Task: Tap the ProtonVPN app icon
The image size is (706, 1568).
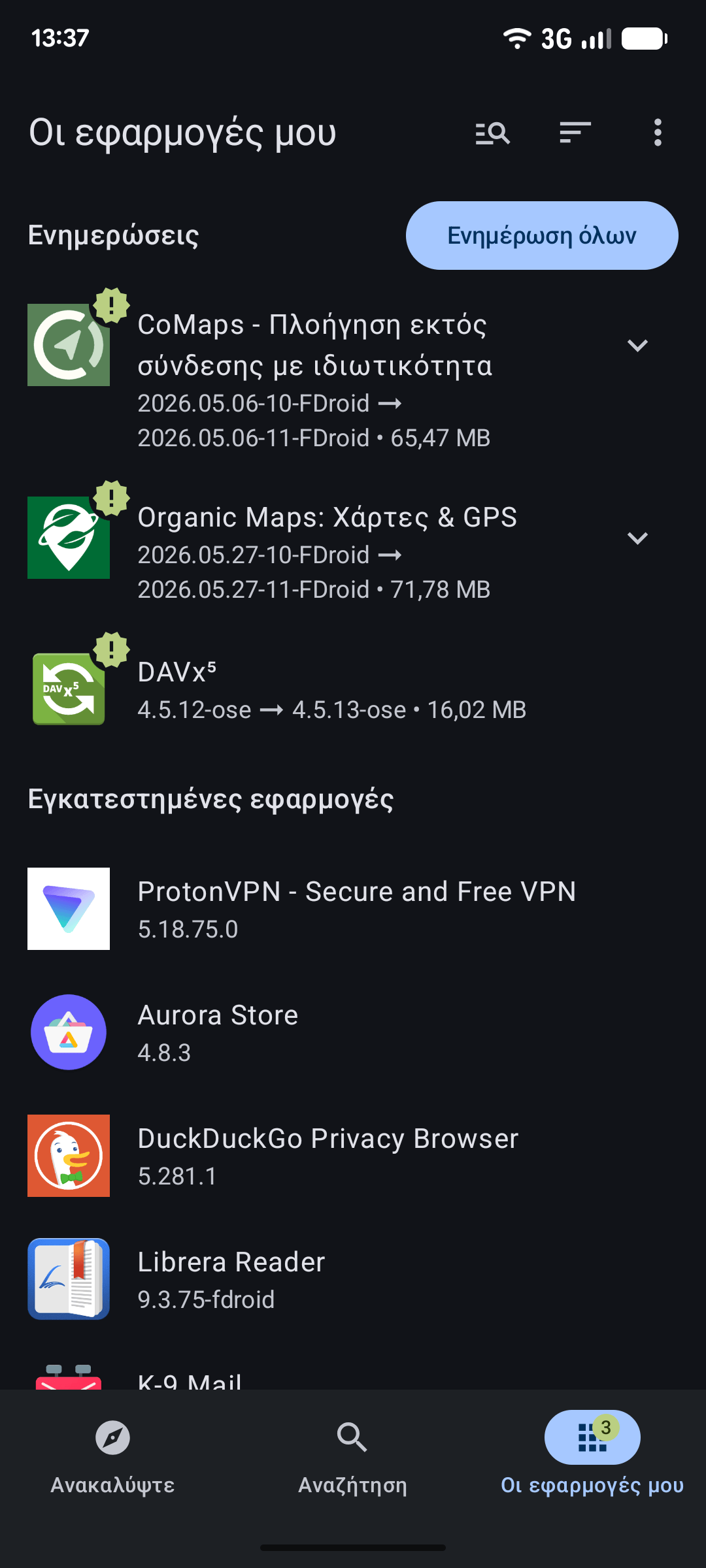Action: [x=69, y=909]
